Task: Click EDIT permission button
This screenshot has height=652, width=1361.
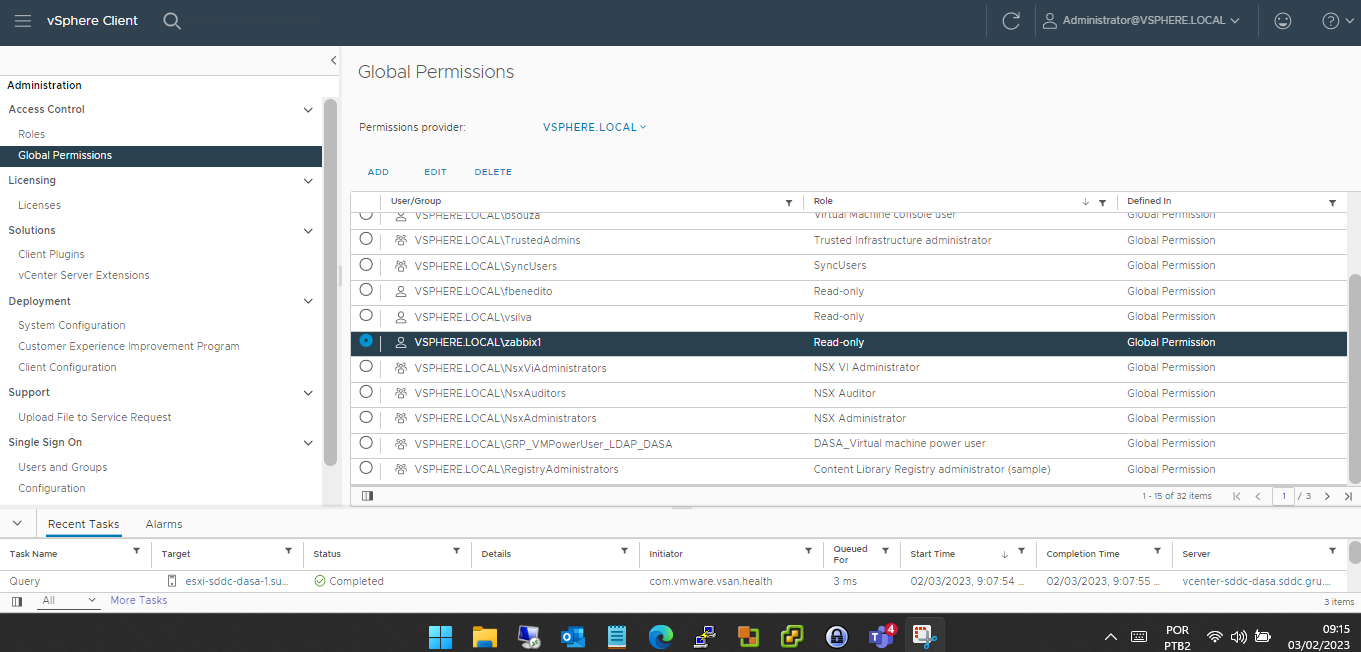Action: tap(435, 172)
